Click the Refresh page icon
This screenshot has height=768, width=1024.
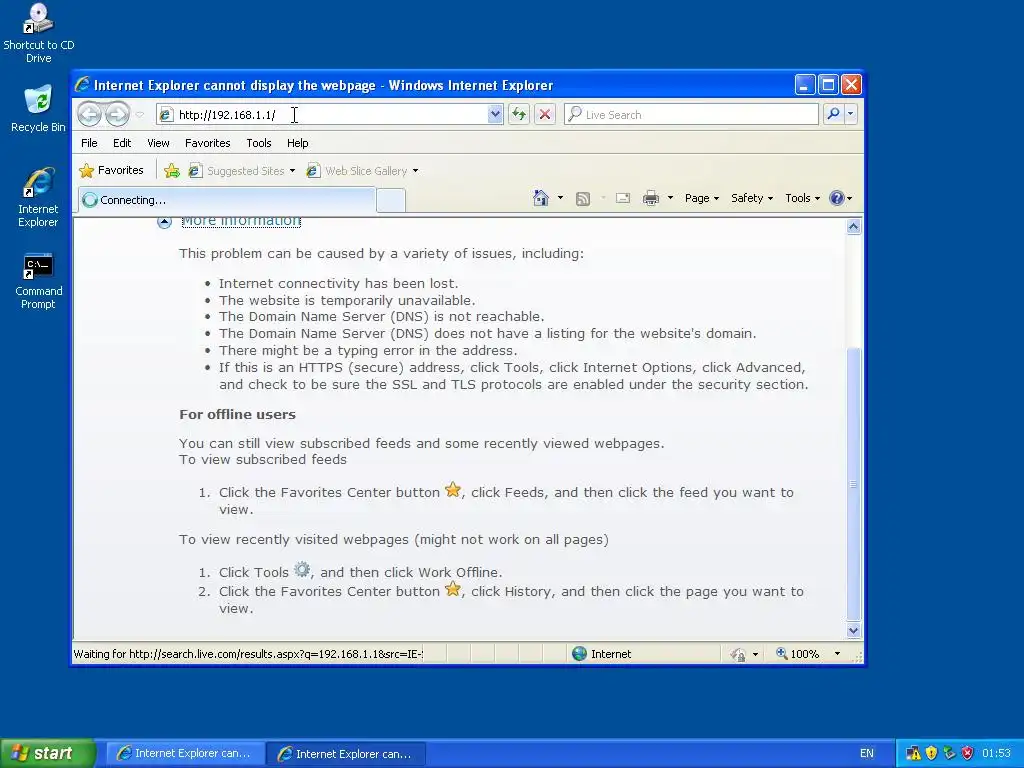pos(519,115)
